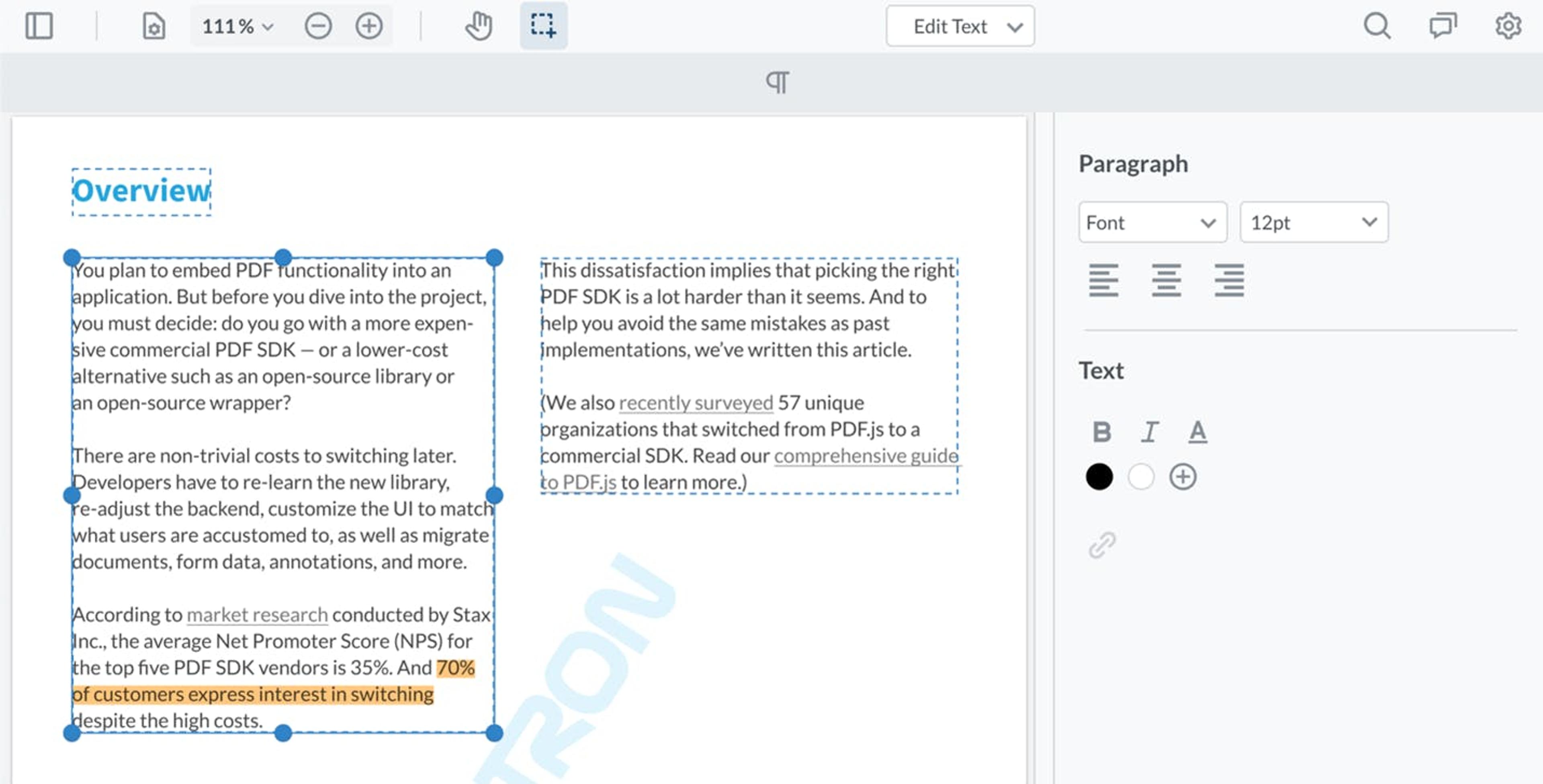Image resolution: width=1543 pixels, height=784 pixels.
Task: Click center paragraph alignment button
Action: pos(1166,280)
